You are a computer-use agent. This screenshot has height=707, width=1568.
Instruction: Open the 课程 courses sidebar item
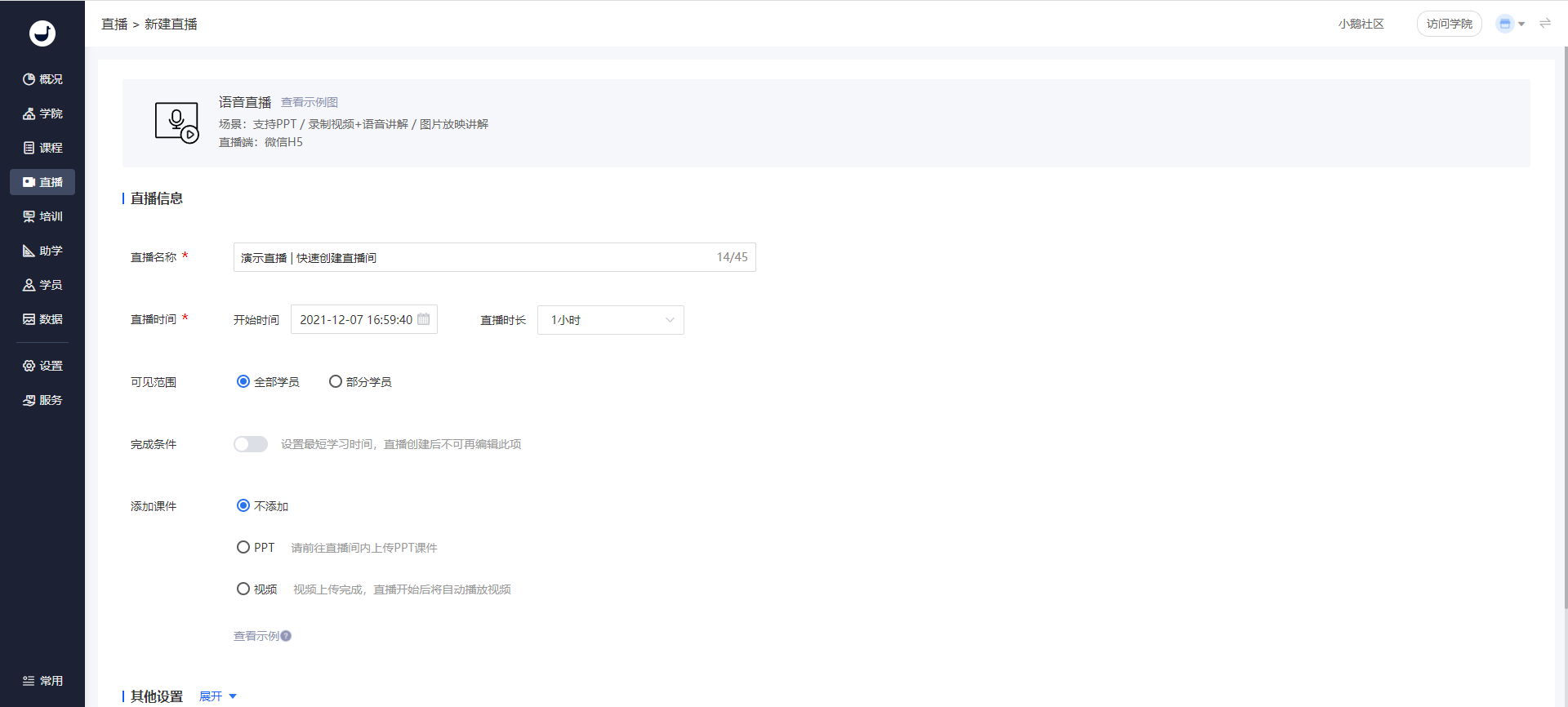(x=42, y=148)
